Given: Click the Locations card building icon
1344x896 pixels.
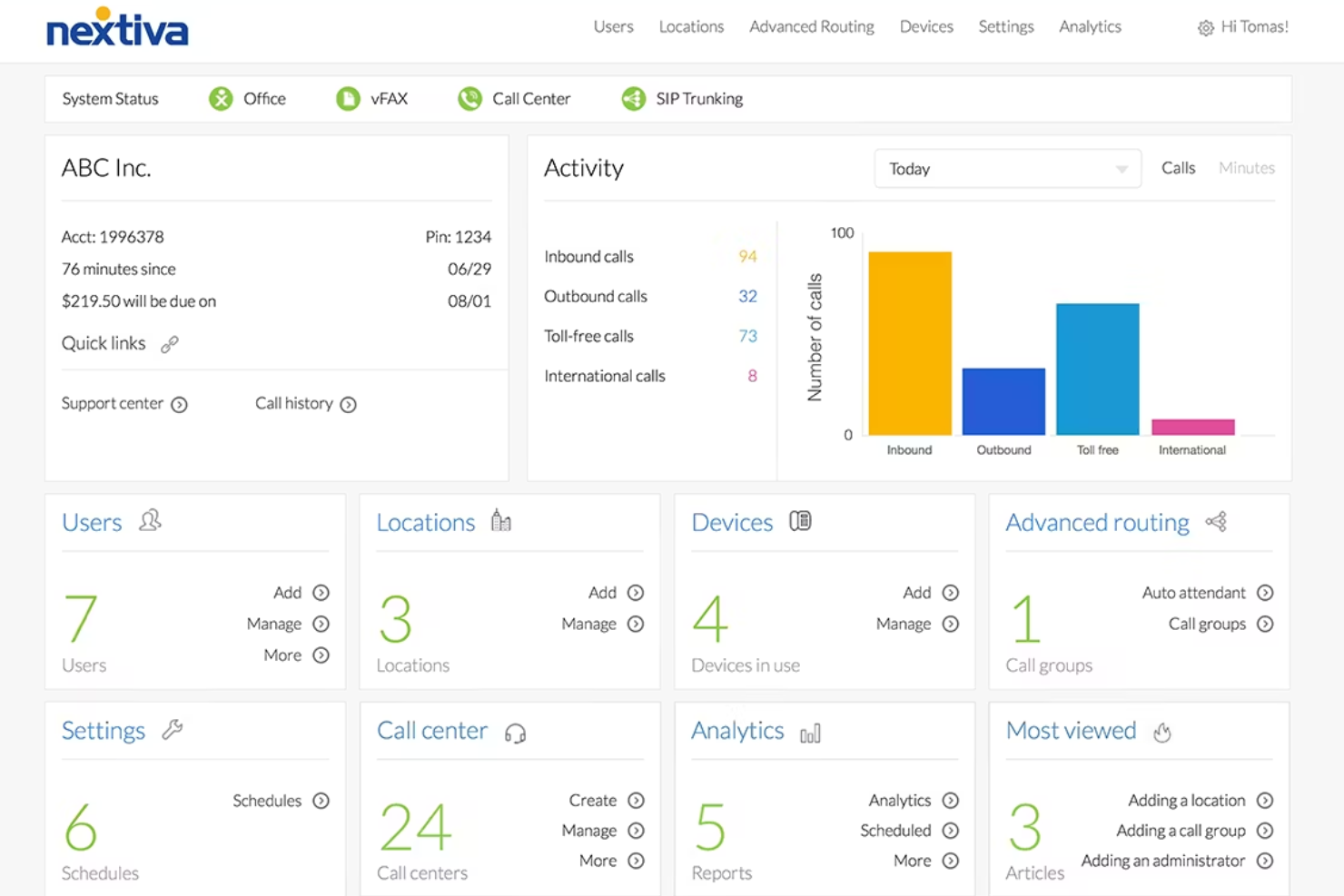Looking at the screenshot, I should pyautogui.click(x=501, y=520).
